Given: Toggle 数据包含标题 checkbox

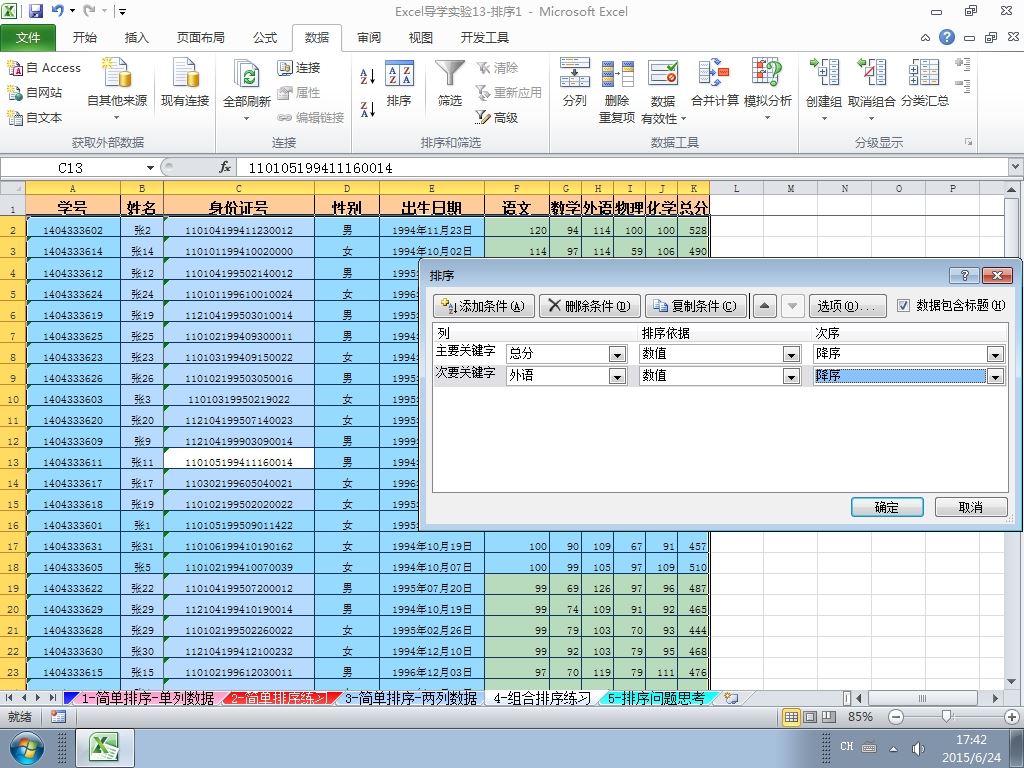Looking at the screenshot, I should click(x=903, y=306).
